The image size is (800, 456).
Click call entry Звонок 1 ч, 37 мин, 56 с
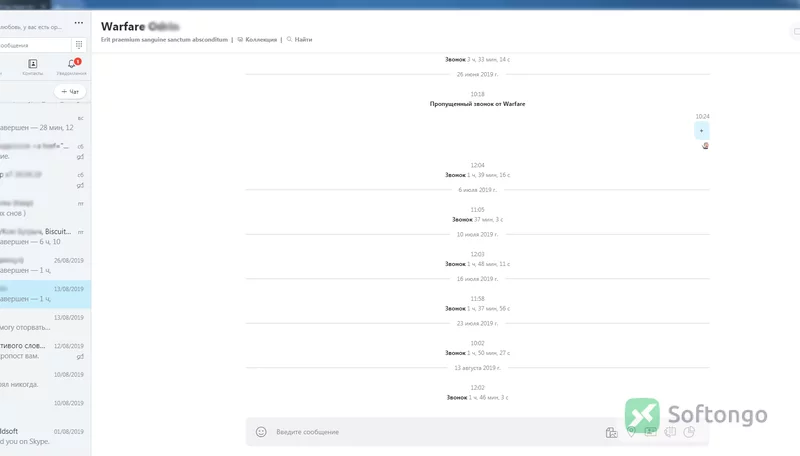coord(477,308)
